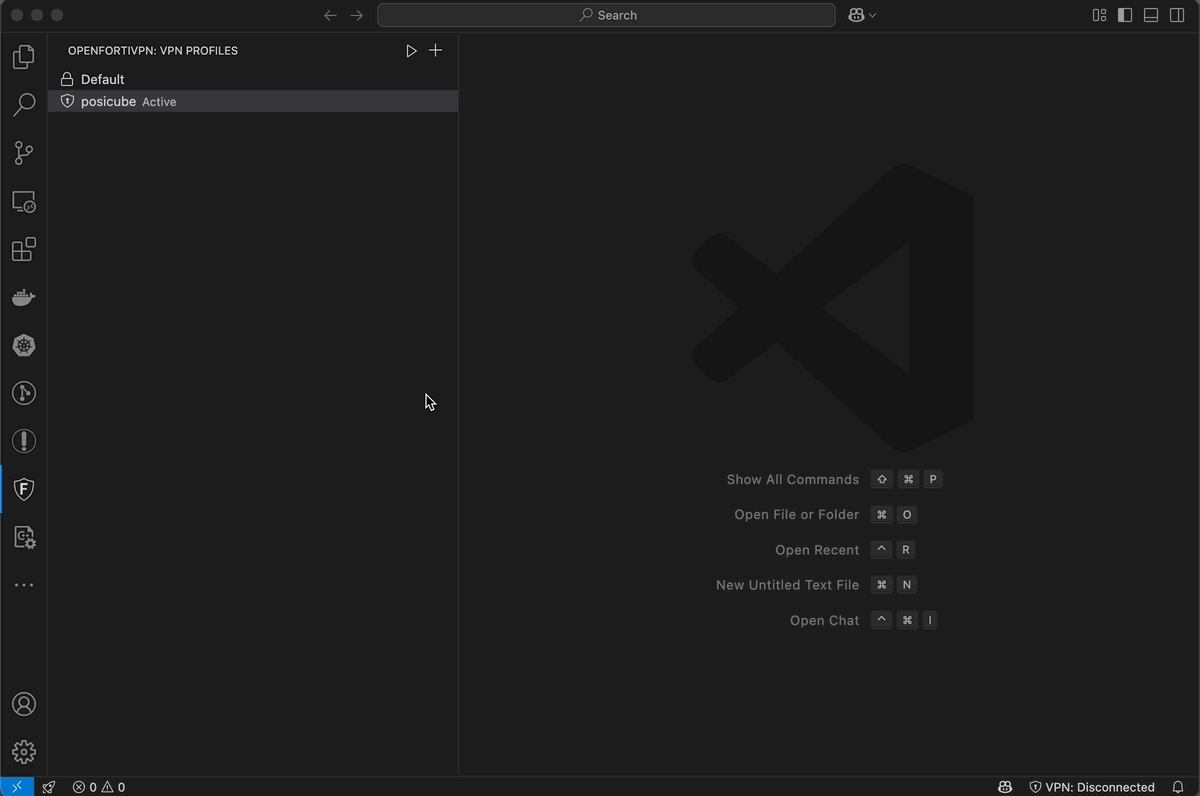1200x796 pixels.
Task: Click the Open Chat label
Action: (x=825, y=620)
